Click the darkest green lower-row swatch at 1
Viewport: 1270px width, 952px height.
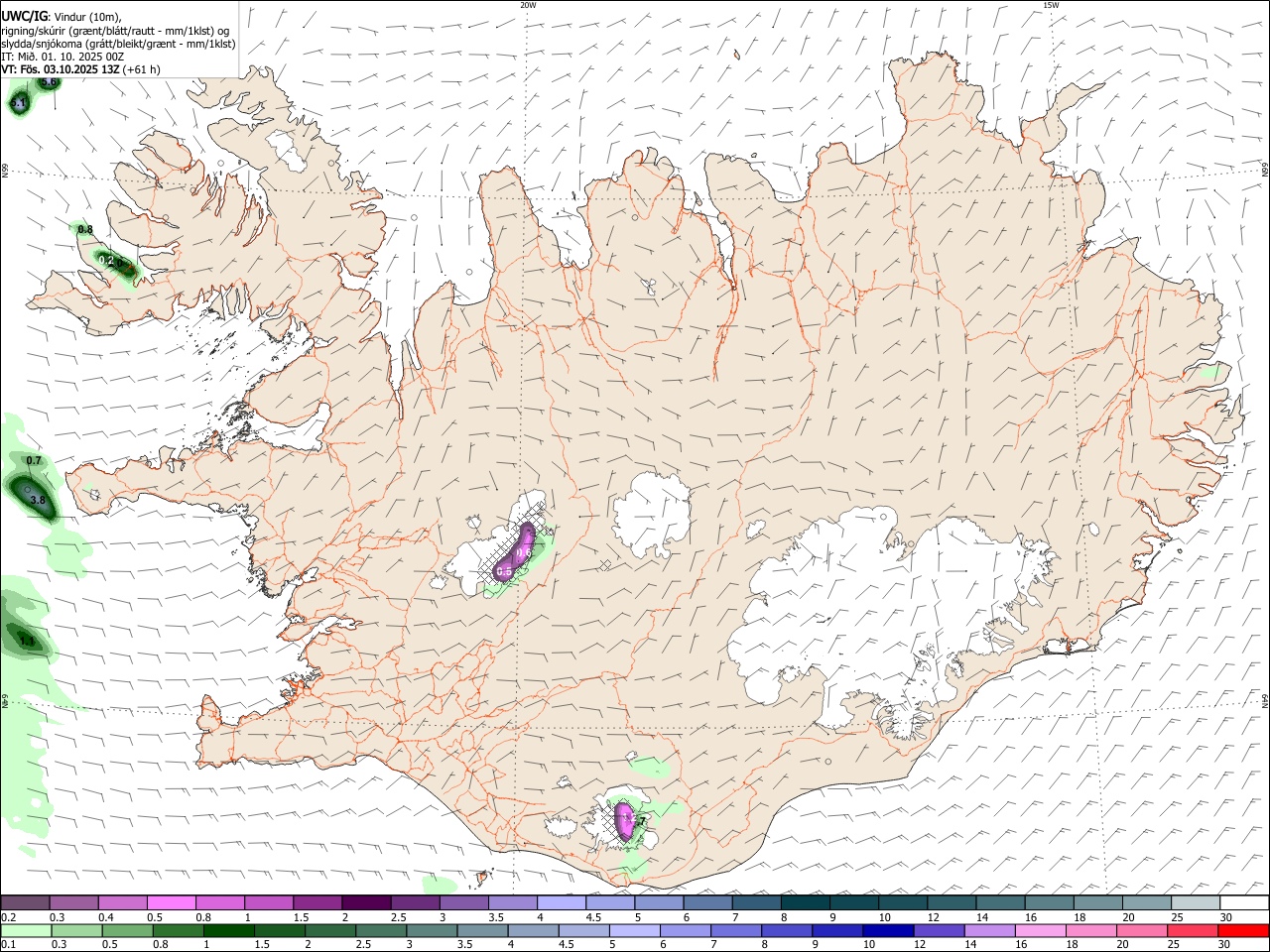coord(229,930)
